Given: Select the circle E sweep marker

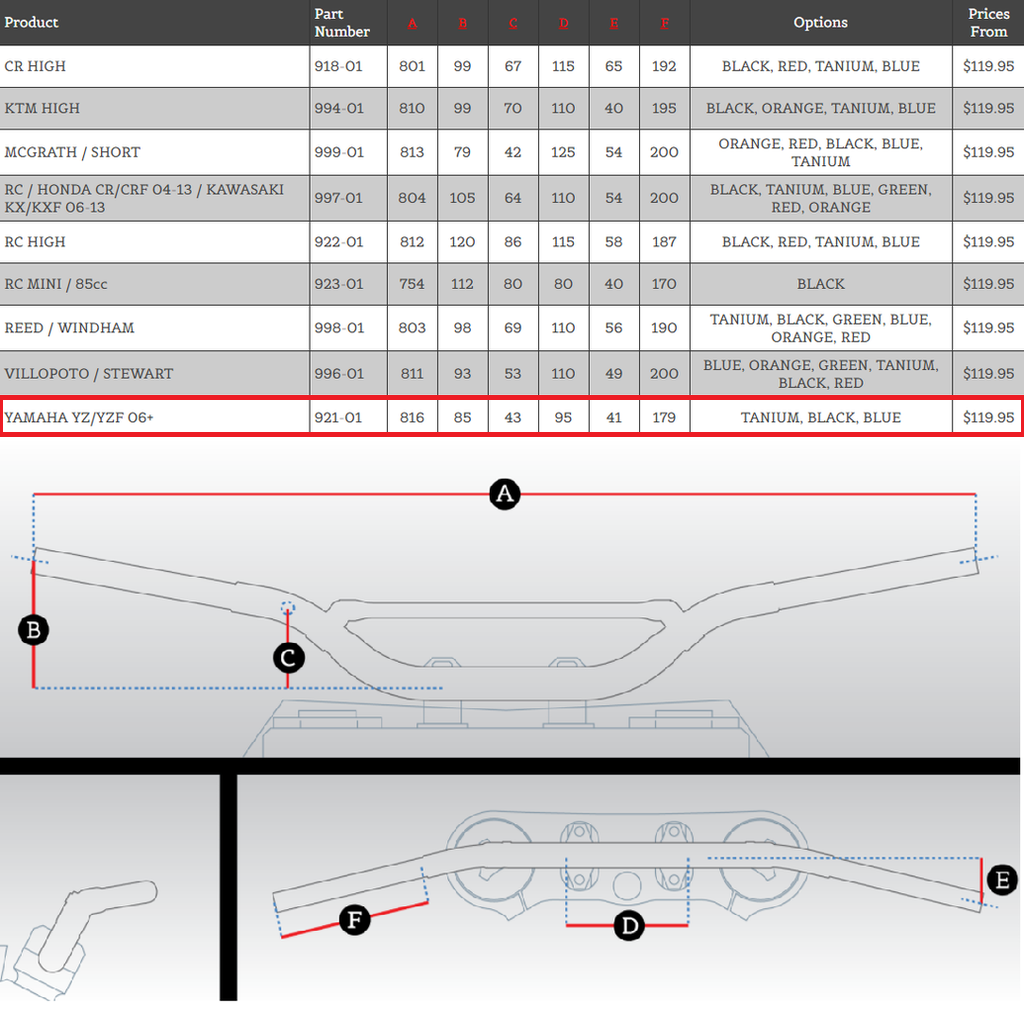Looking at the screenshot, I should coord(1001,880).
